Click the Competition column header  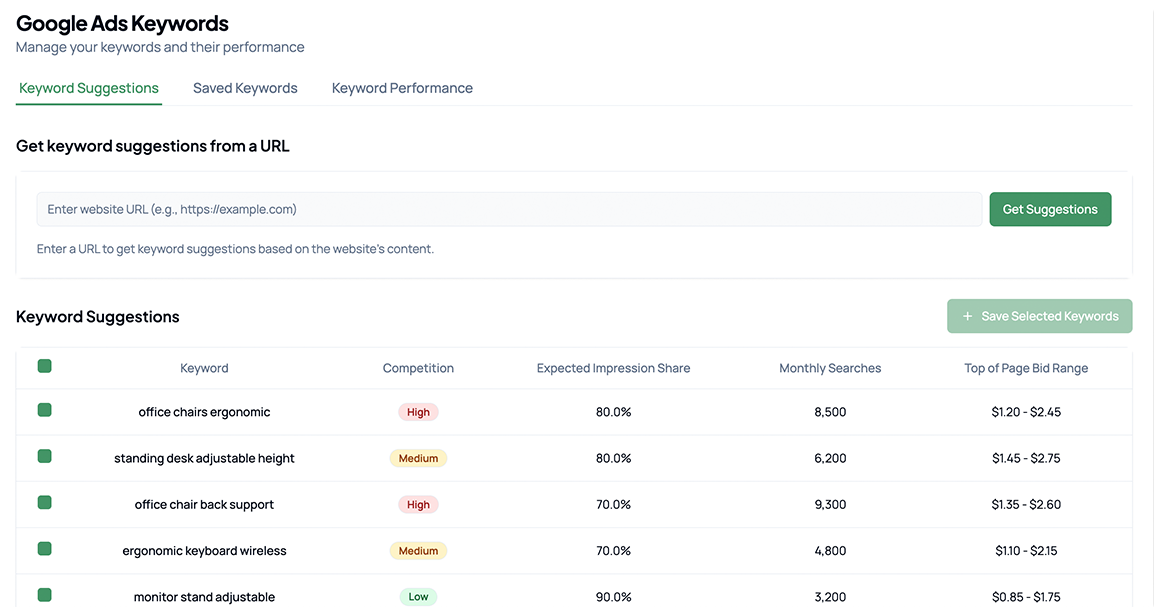click(x=418, y=368)
